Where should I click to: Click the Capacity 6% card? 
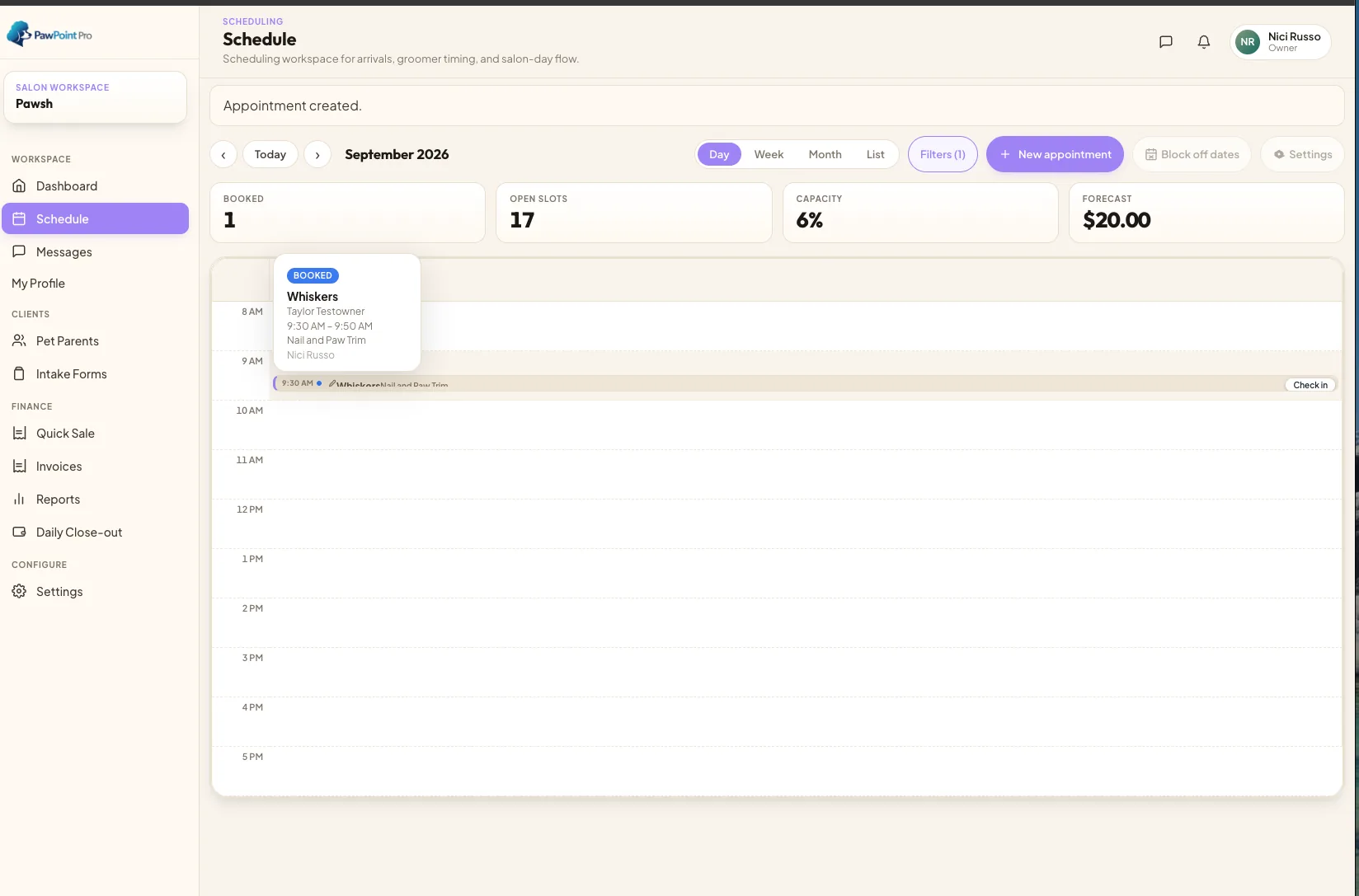coord(920,213)
